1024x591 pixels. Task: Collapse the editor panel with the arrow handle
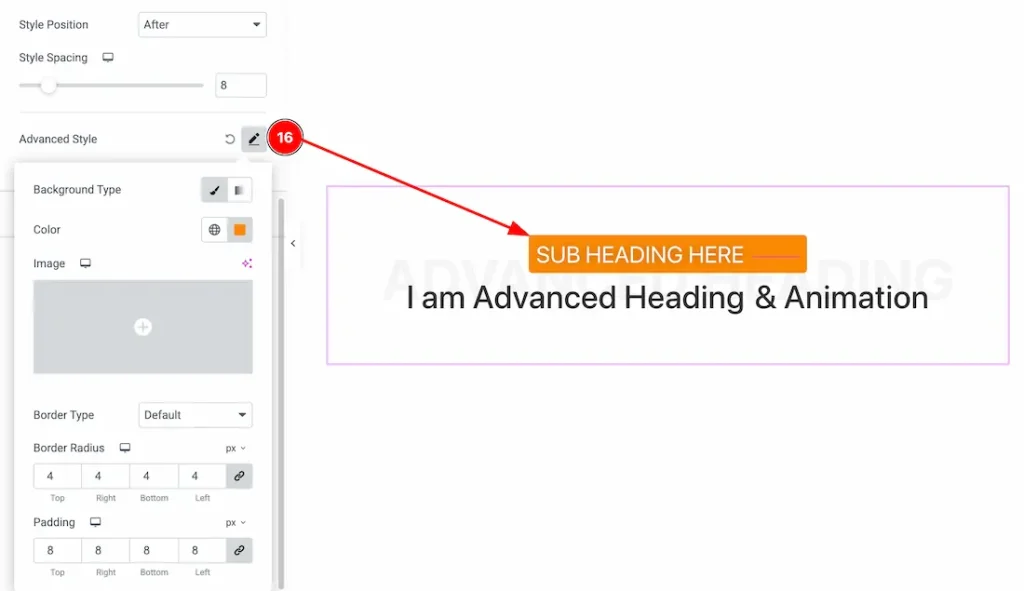tap(293, 243)
